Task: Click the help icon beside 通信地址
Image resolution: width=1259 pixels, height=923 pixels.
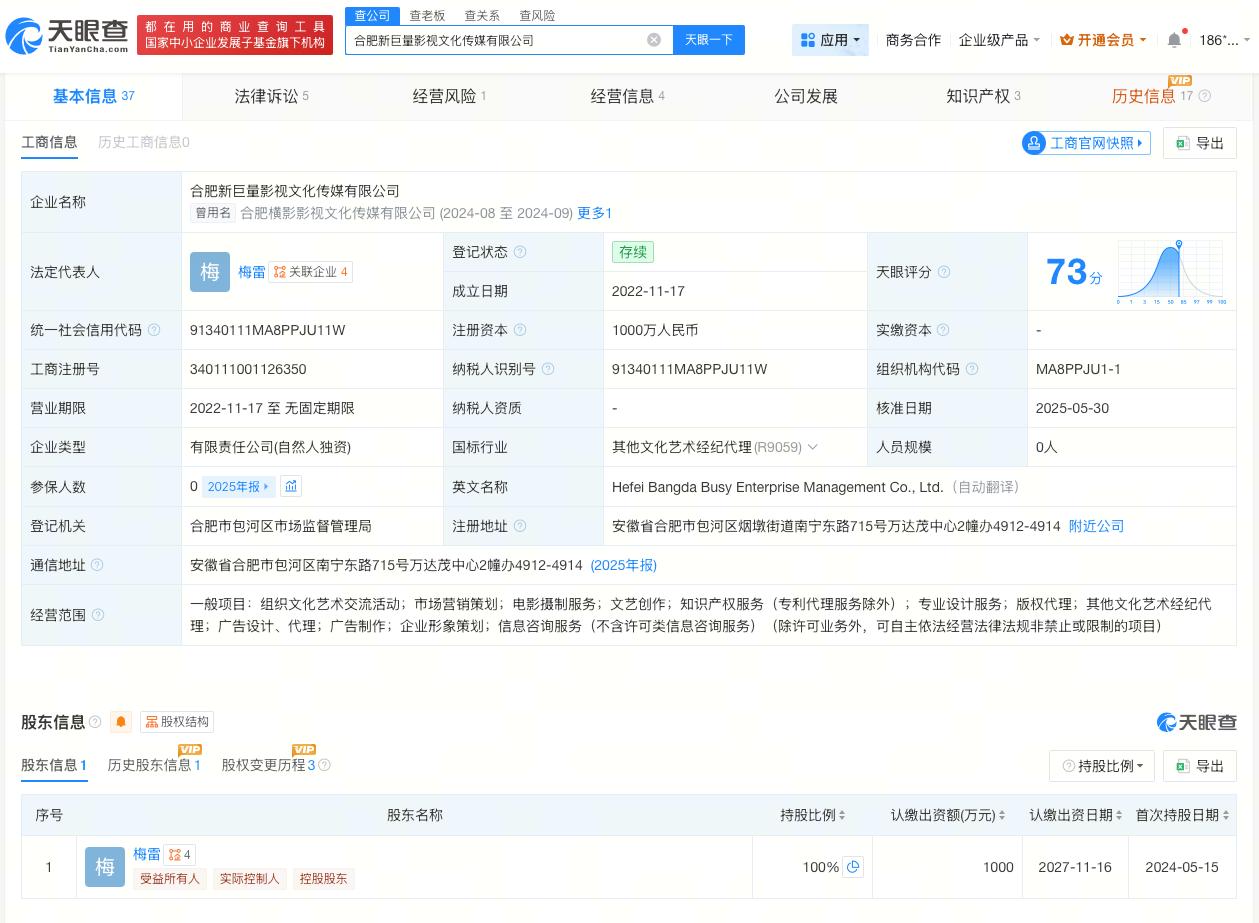Action: coord(97,565)
